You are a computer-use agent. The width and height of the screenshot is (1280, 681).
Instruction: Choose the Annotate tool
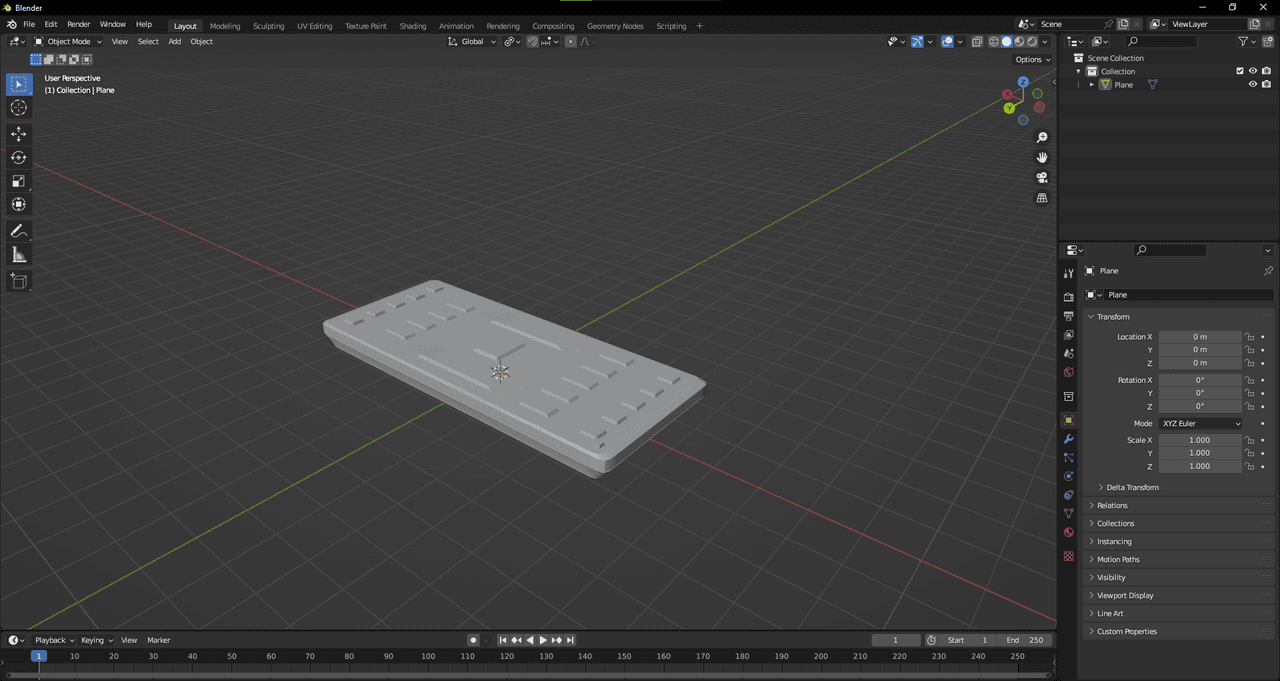click(x=18, y=231)
